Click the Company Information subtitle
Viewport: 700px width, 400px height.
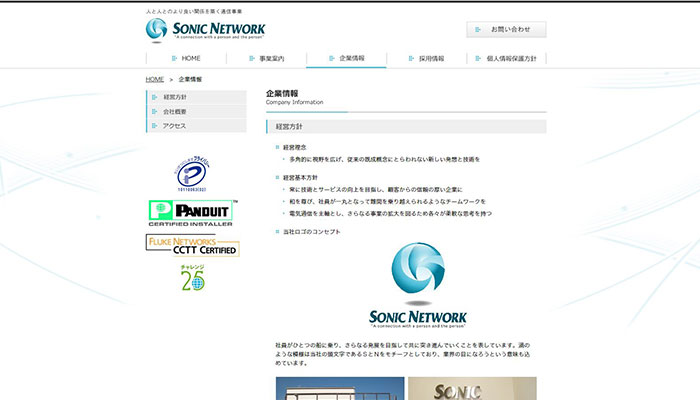[x=295, y=102]
